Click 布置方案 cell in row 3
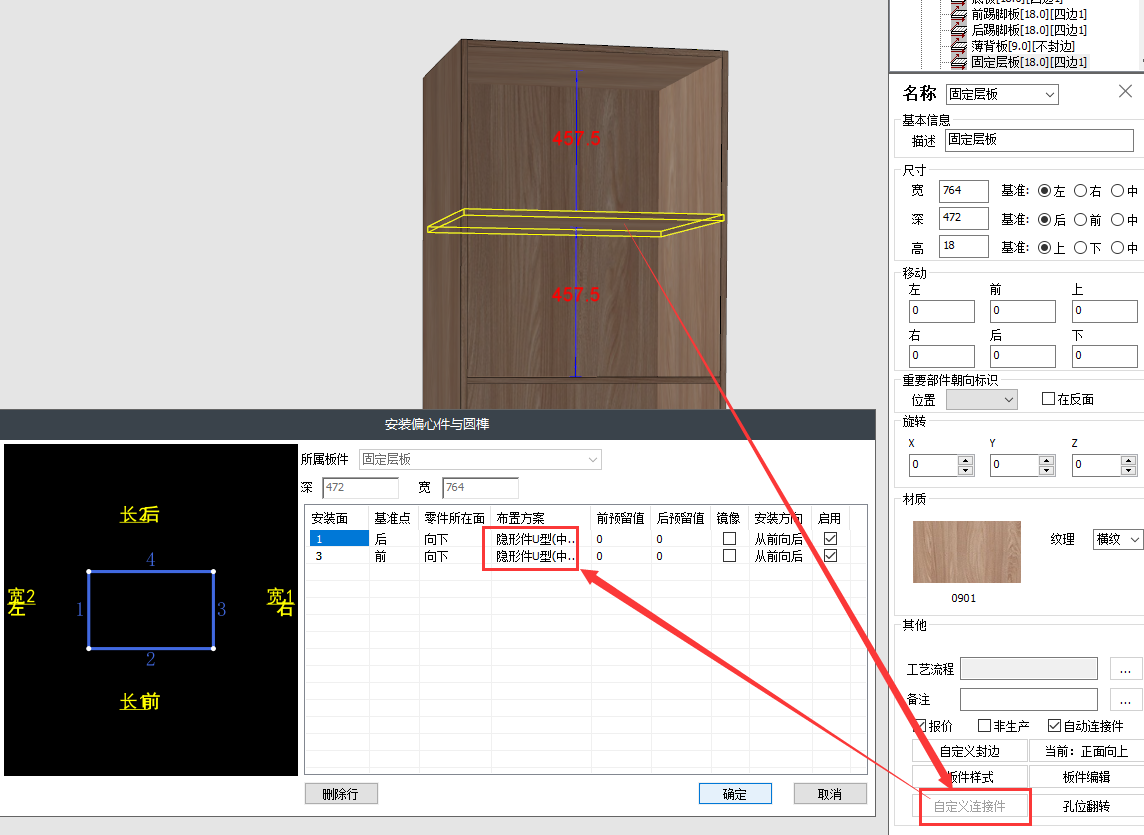 tap(536, 555)
